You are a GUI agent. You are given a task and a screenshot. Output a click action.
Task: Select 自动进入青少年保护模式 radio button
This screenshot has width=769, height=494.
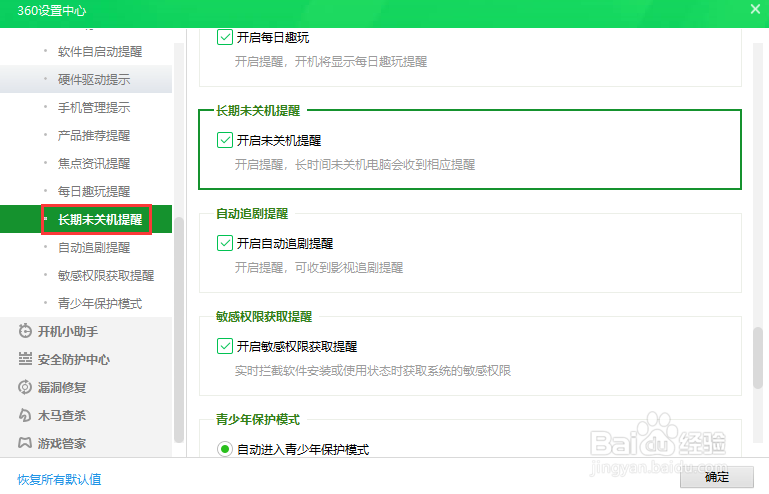[x=225, y=449]
